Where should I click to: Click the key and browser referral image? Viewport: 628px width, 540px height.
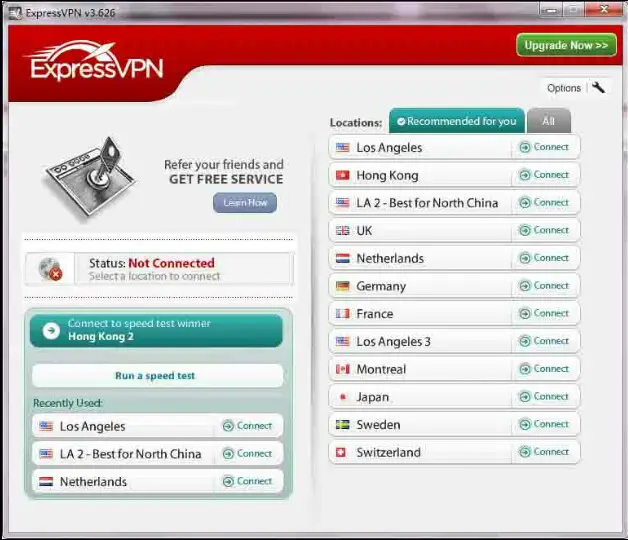coord(90,178)
